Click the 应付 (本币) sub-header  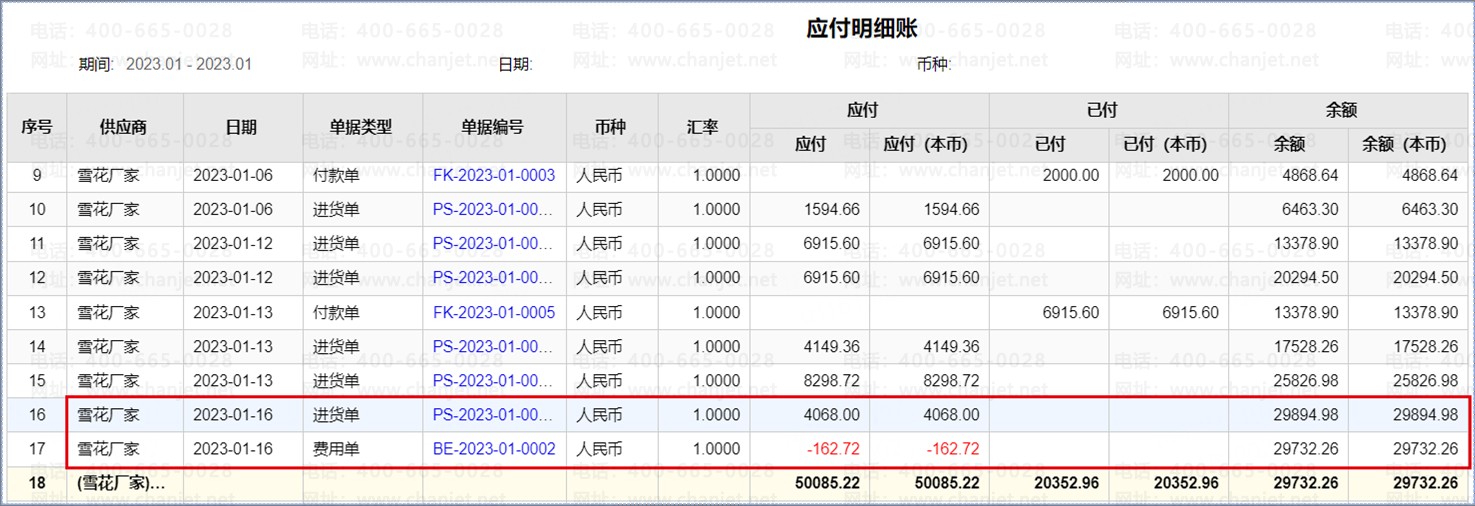(x=927, y=144)
